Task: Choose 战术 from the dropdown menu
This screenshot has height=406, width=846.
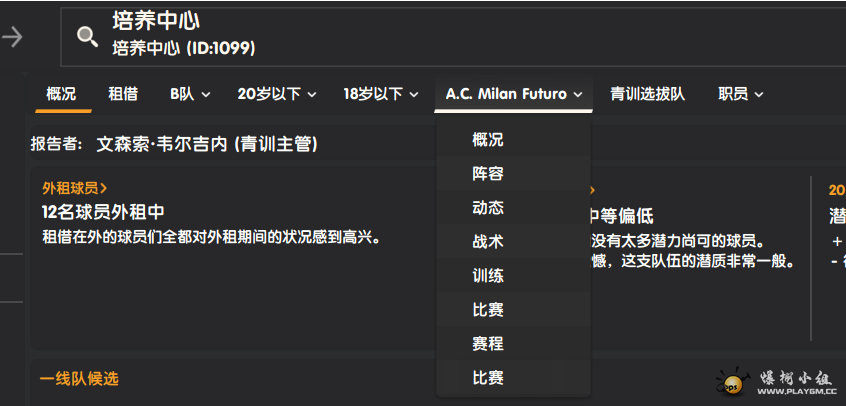Action: click(x=488, y=242)
